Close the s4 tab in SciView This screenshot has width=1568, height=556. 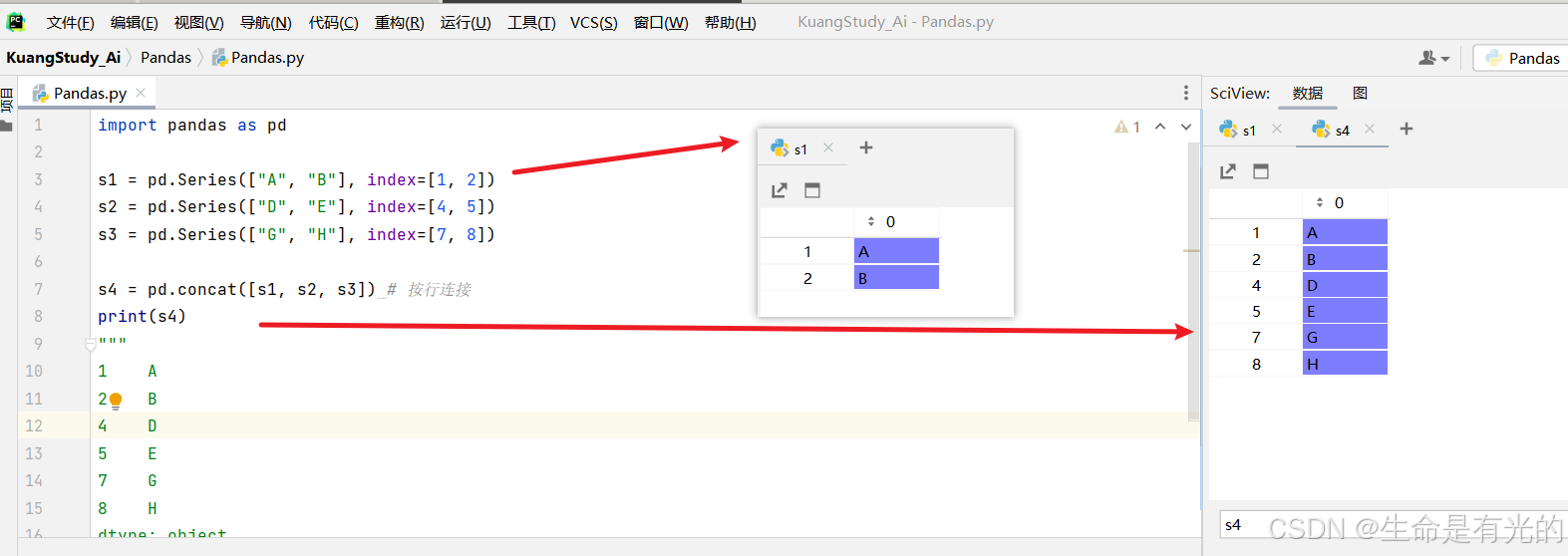(x=1370, y=129)
